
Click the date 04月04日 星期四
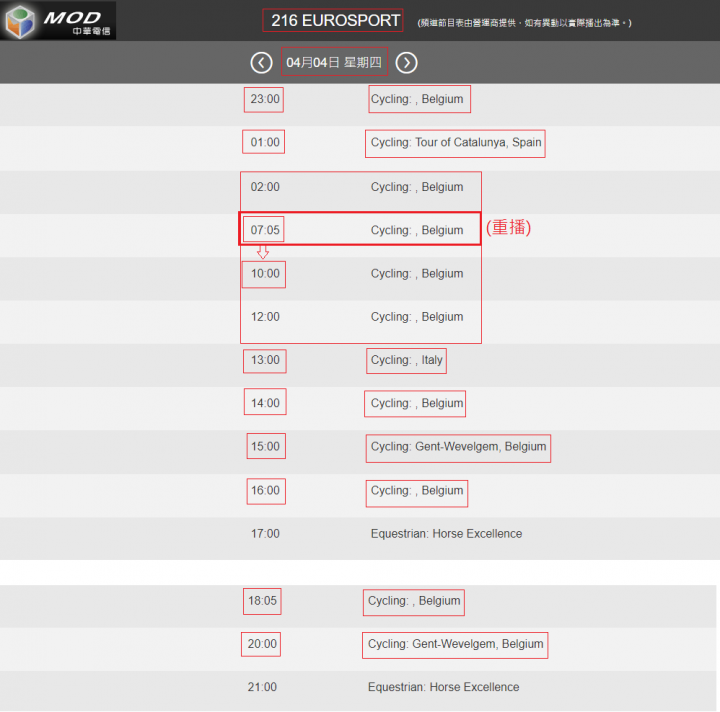tap(334, 62)
